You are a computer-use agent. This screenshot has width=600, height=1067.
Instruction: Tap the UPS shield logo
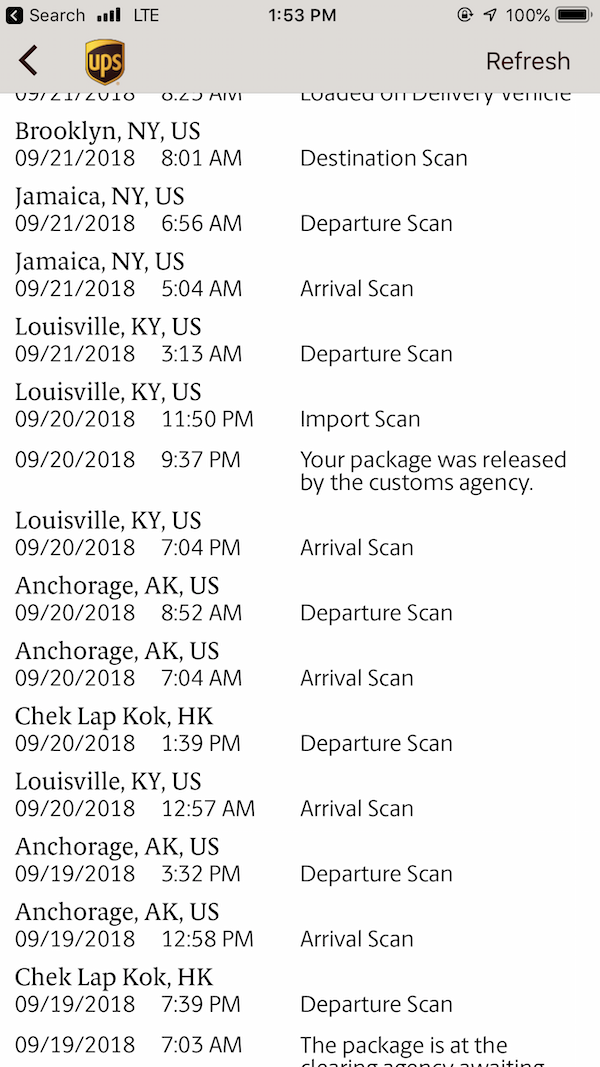(105, 62)
